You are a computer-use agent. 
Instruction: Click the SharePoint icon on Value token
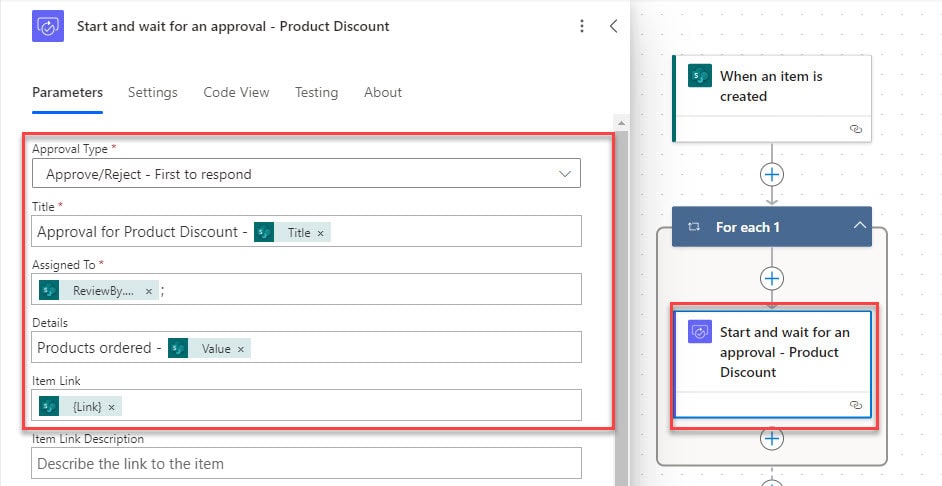coord(178,348)
